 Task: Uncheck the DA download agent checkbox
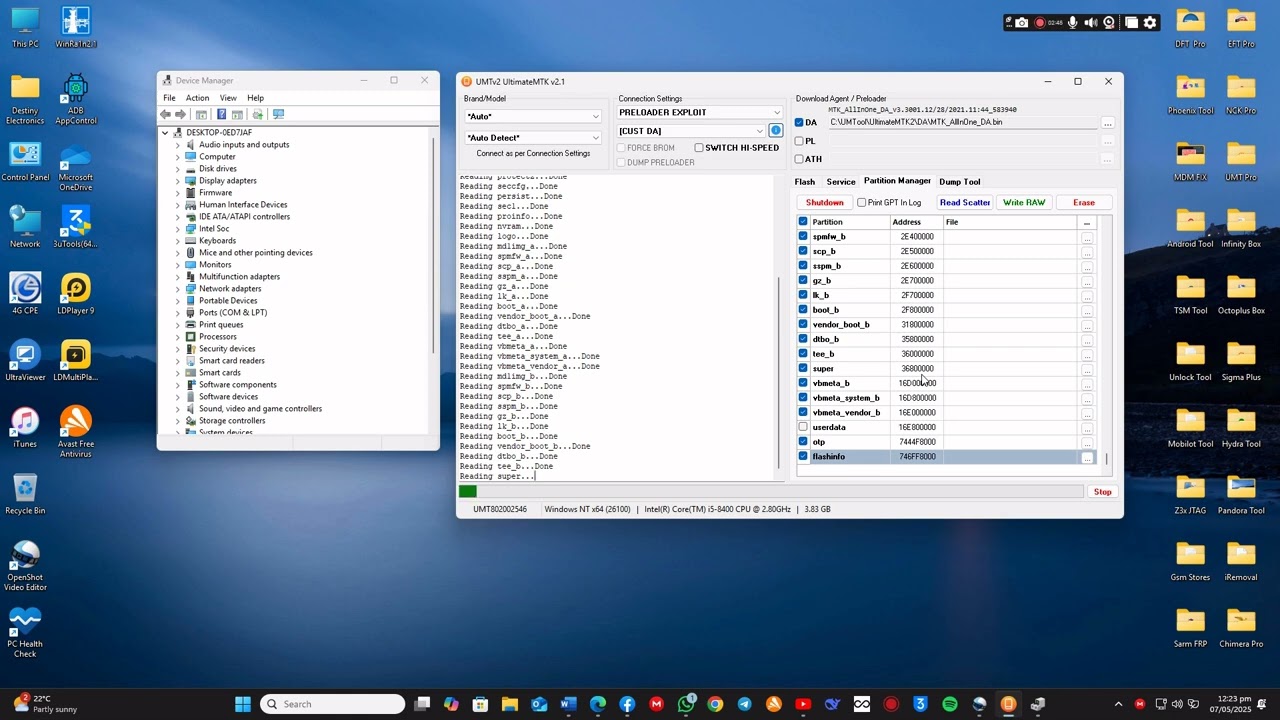pos(799,122)
